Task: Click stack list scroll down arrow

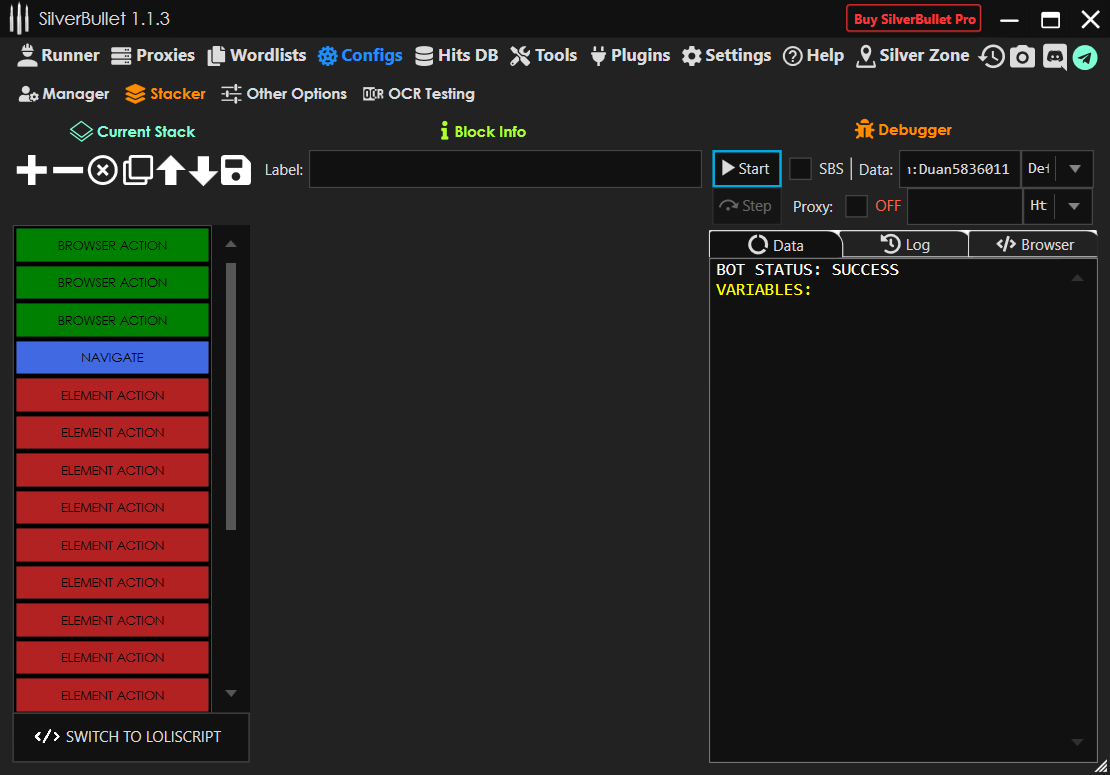Action: [231, 694]
